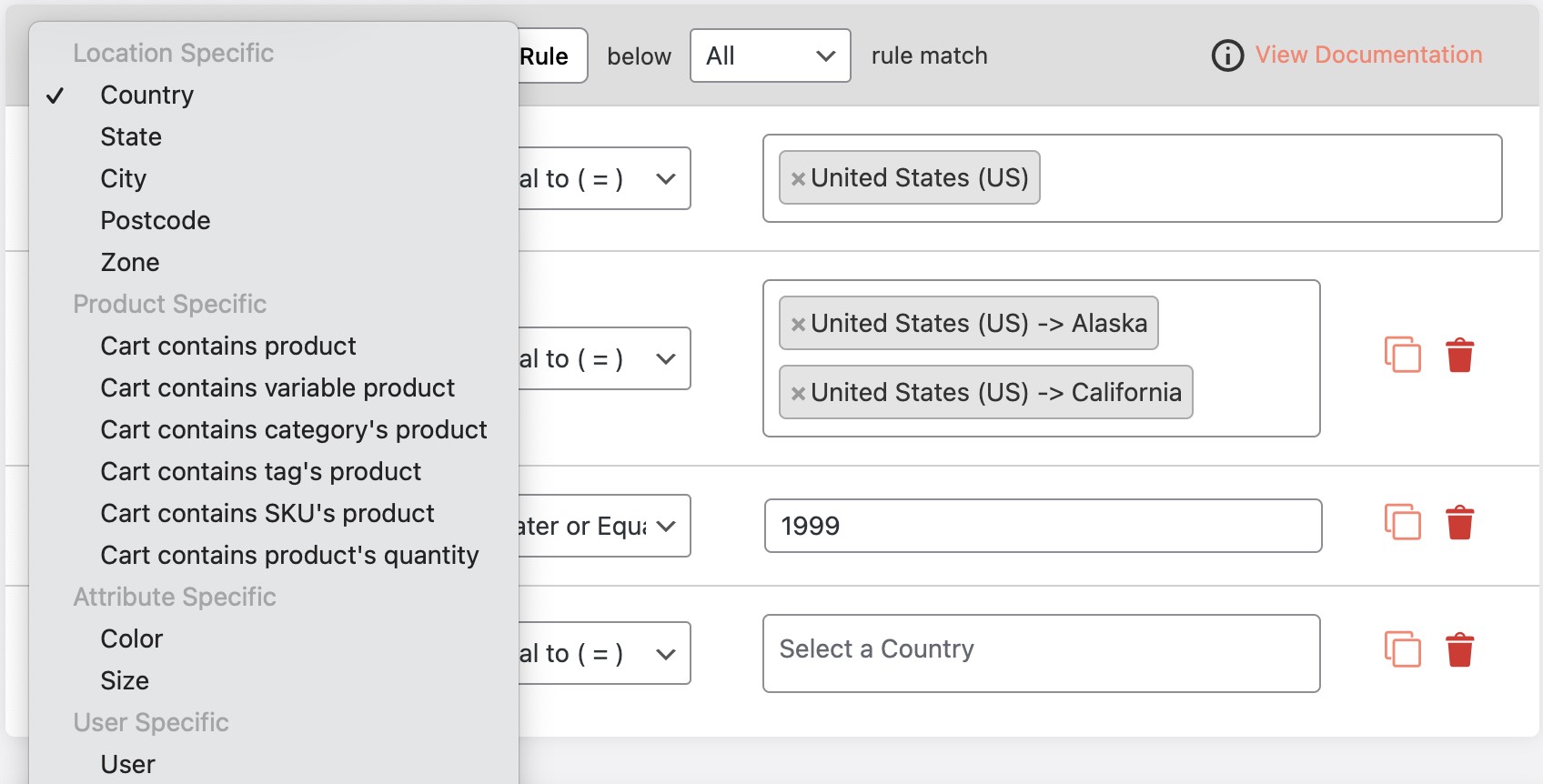Open the View Documentation link
The height and width of the screenshot is (784, 1543).
point(1368,55)
